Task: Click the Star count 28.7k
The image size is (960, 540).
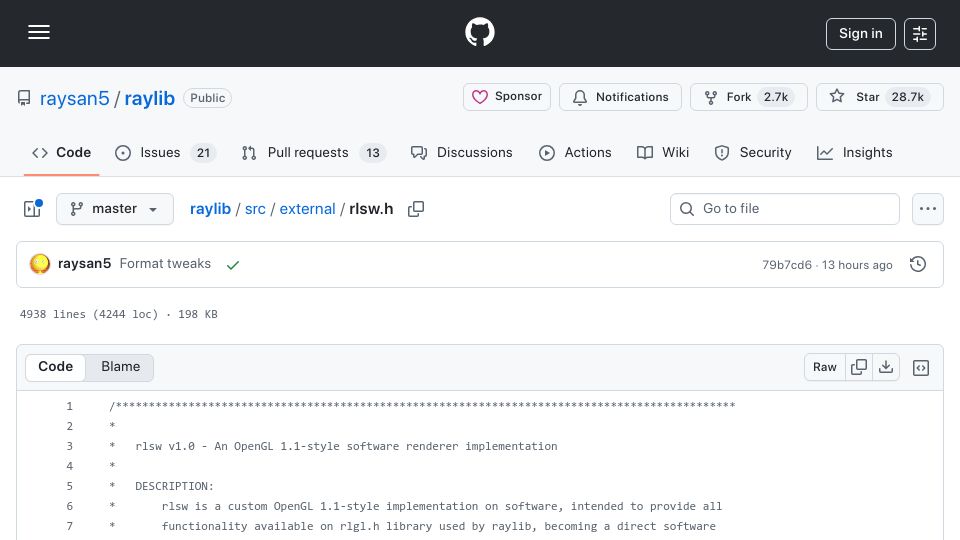Action: (907, 97)
